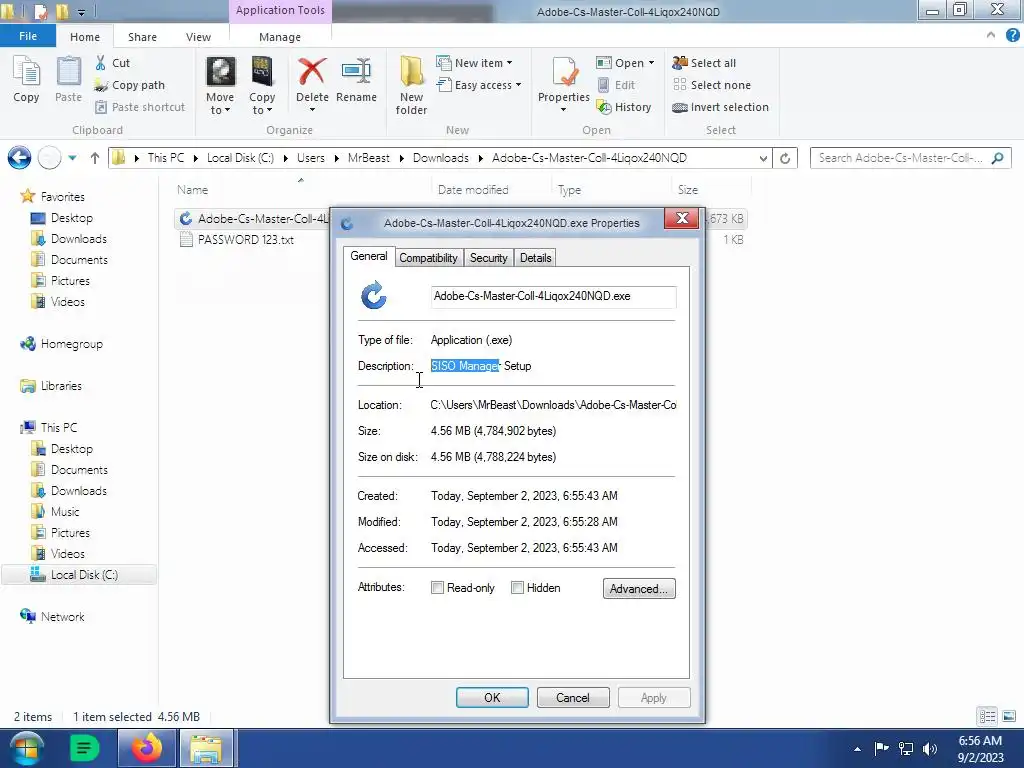The height and width of the screenshot is (768, 1024).
Task: Select Cut in Clipboard group
Action: (112, 63)
